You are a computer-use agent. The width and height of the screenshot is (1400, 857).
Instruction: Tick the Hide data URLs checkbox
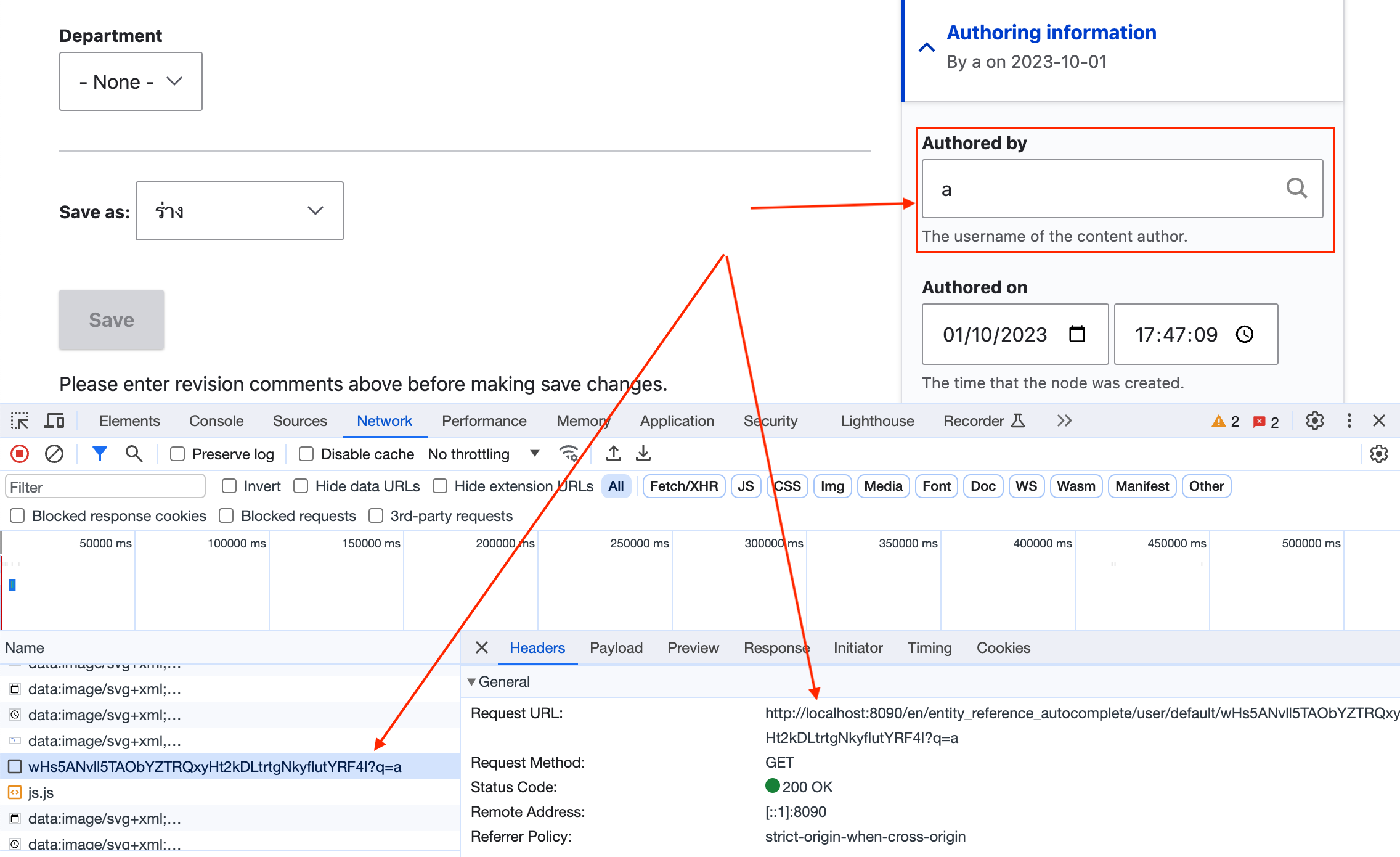coord(301,486)
